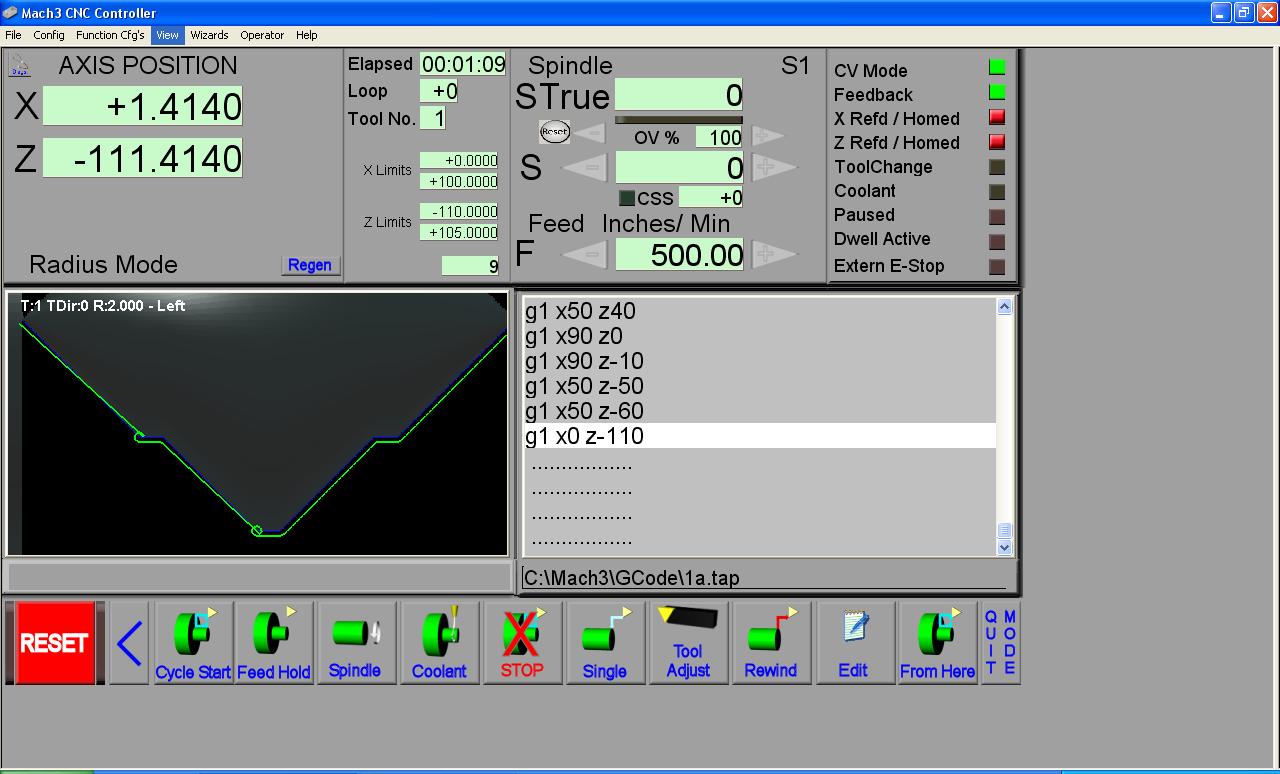The image size is (1280, 774).
Task: Toggle the CV Mode LED indicator
Action: (996, 68)
